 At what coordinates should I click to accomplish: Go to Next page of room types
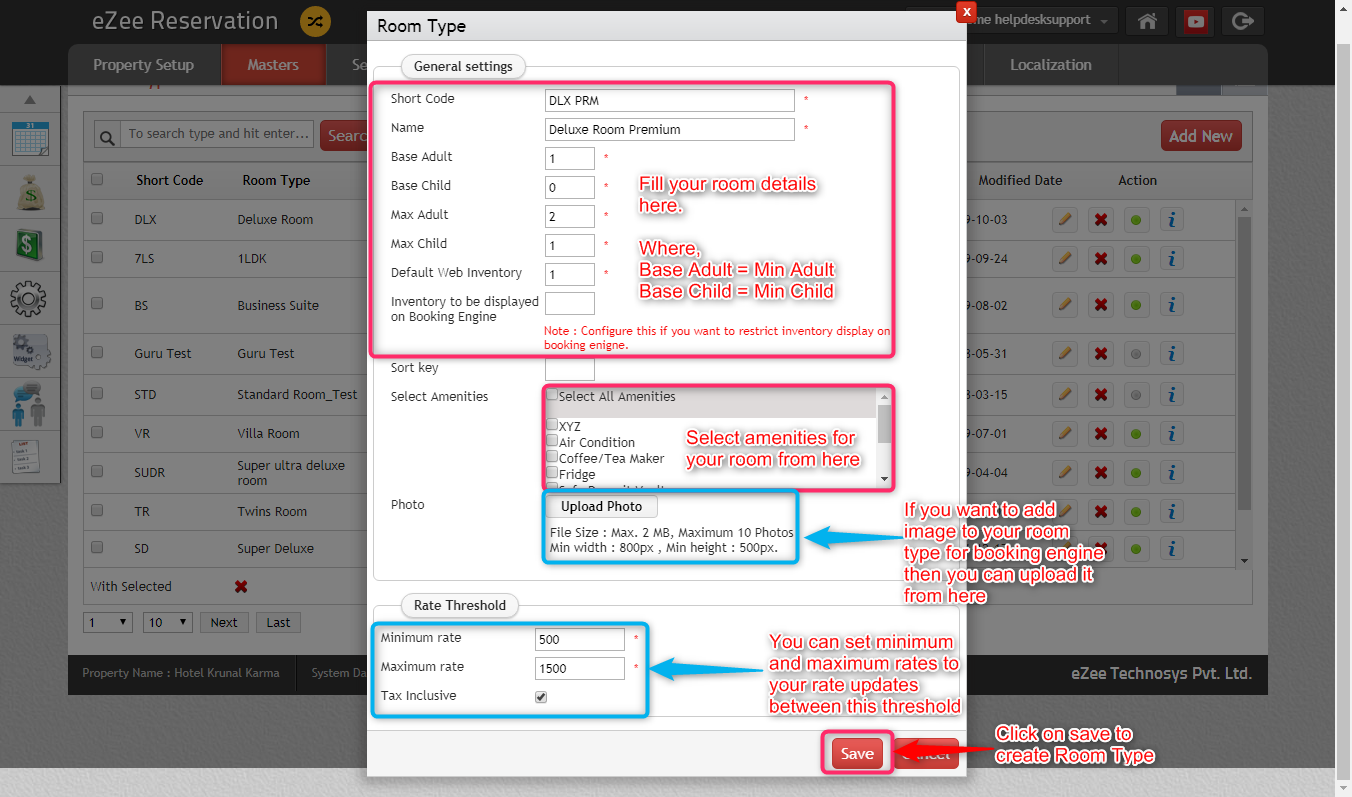tap(224, 622)
